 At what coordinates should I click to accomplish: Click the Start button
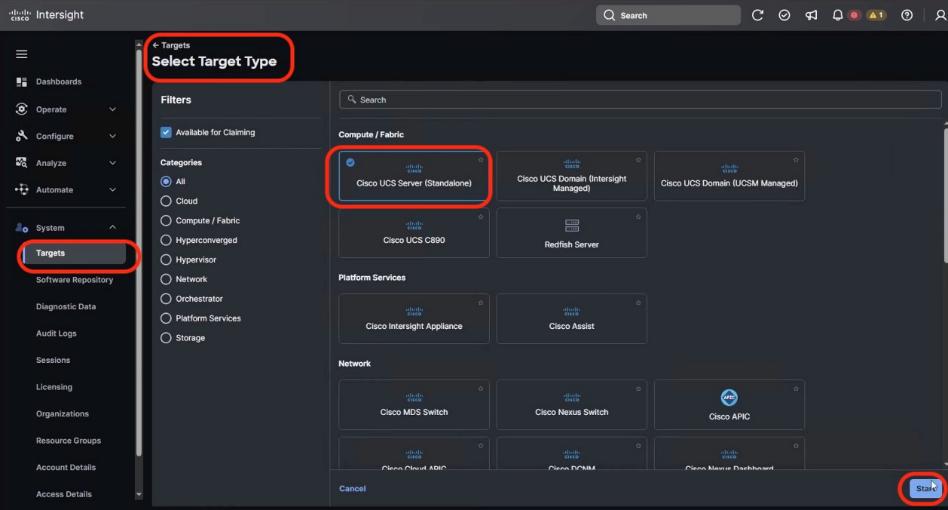tap(926, 488)
